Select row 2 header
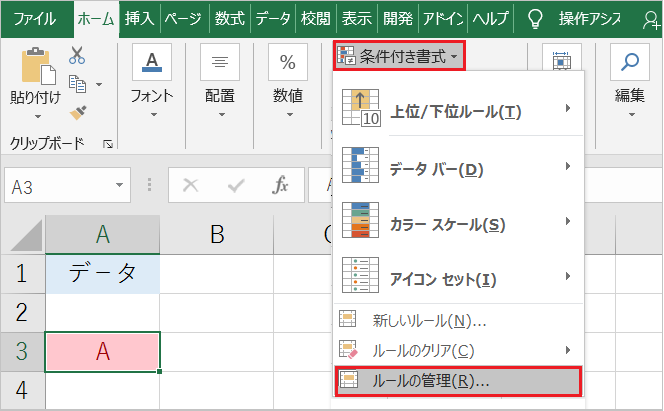This screenshot has width=664, height=411. tap(22, 312)
